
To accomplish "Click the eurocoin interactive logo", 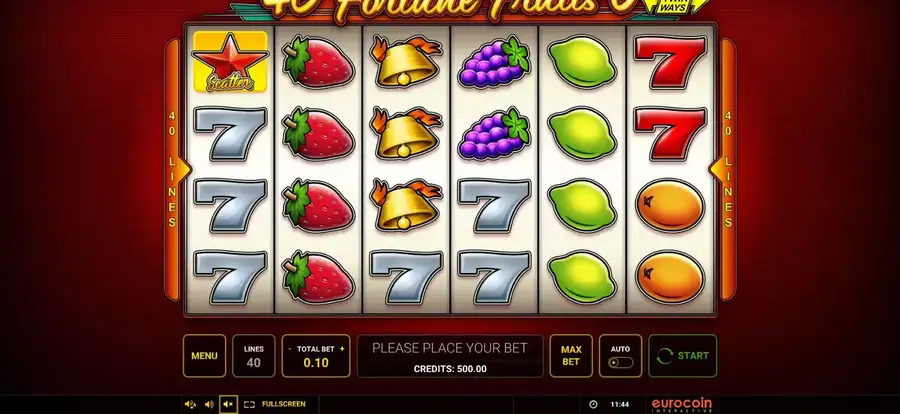I will (x=682, y=405).
